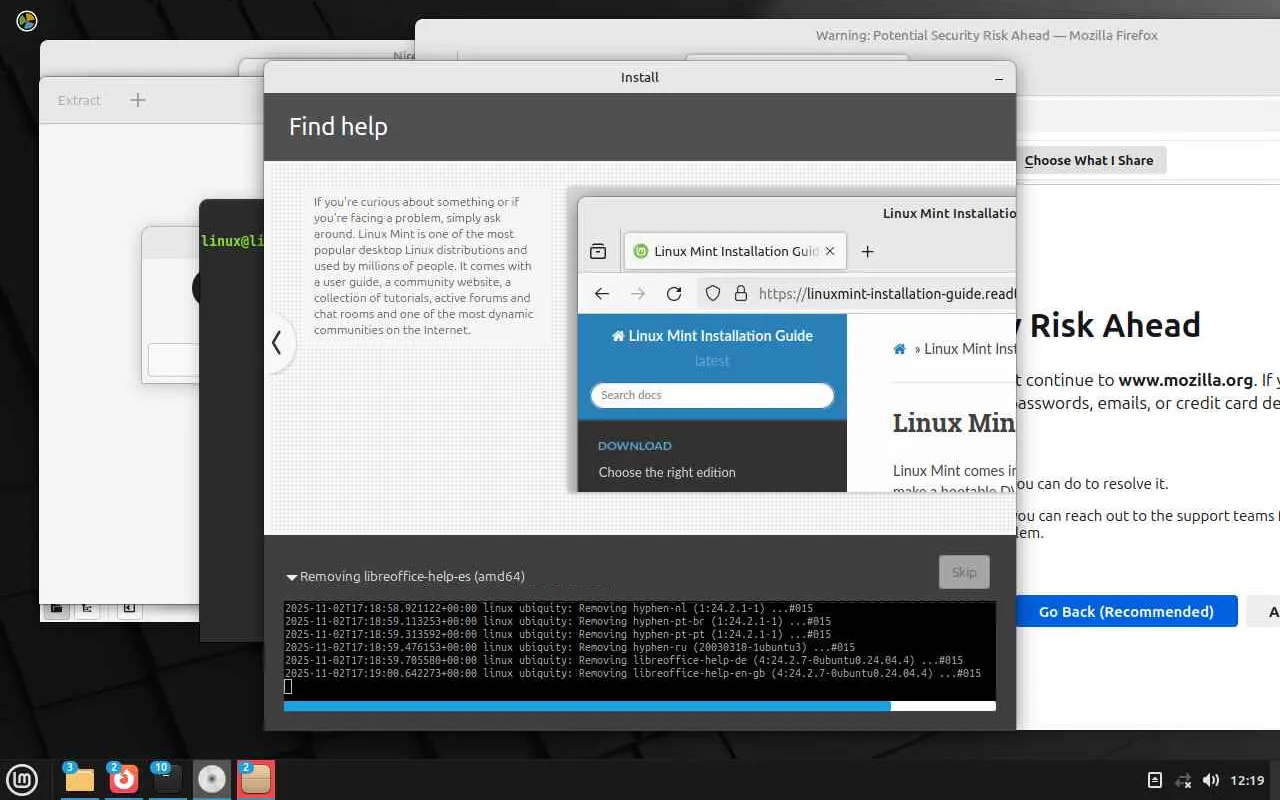
Task: Click the reload icon in the slide's browser
Action: click(x=674, y=294)
